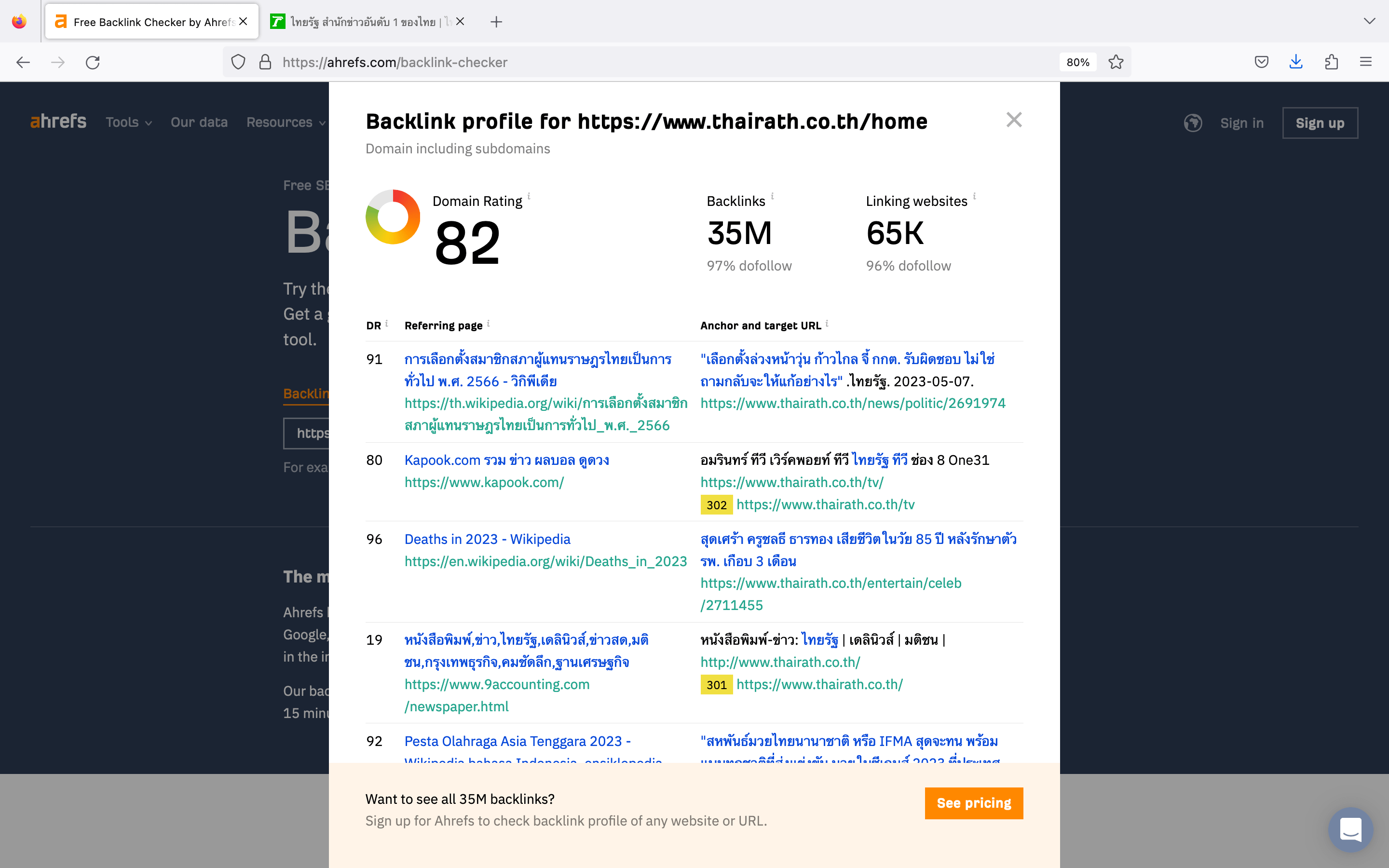Viewport: 1389px width, 868px height.
Task: Click the 97% dofollow text
Action: 749,266
